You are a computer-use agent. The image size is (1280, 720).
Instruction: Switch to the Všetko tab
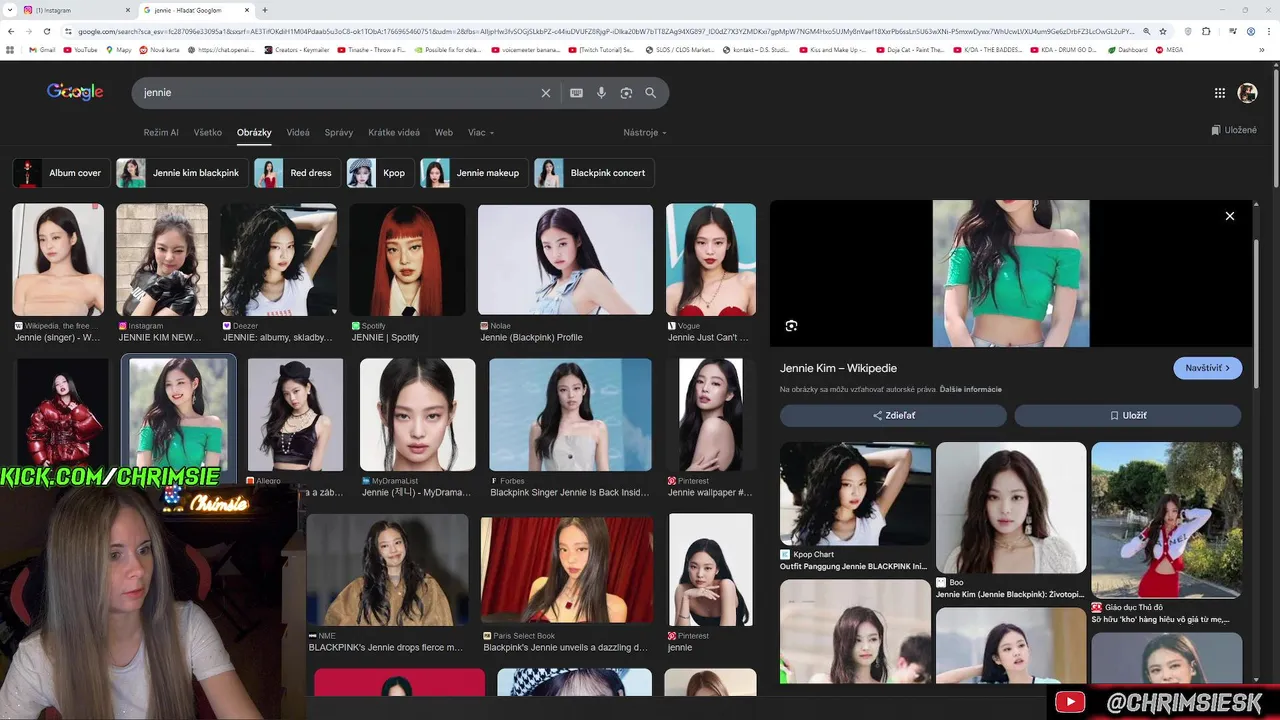click(208, 132)
